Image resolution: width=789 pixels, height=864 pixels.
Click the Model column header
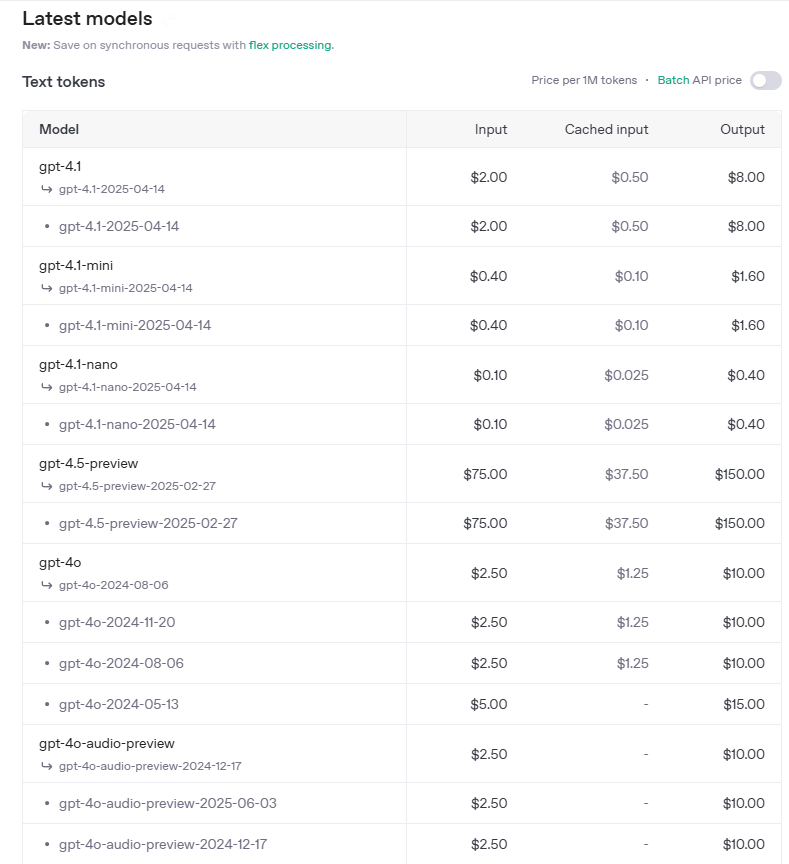coord(59,129)
